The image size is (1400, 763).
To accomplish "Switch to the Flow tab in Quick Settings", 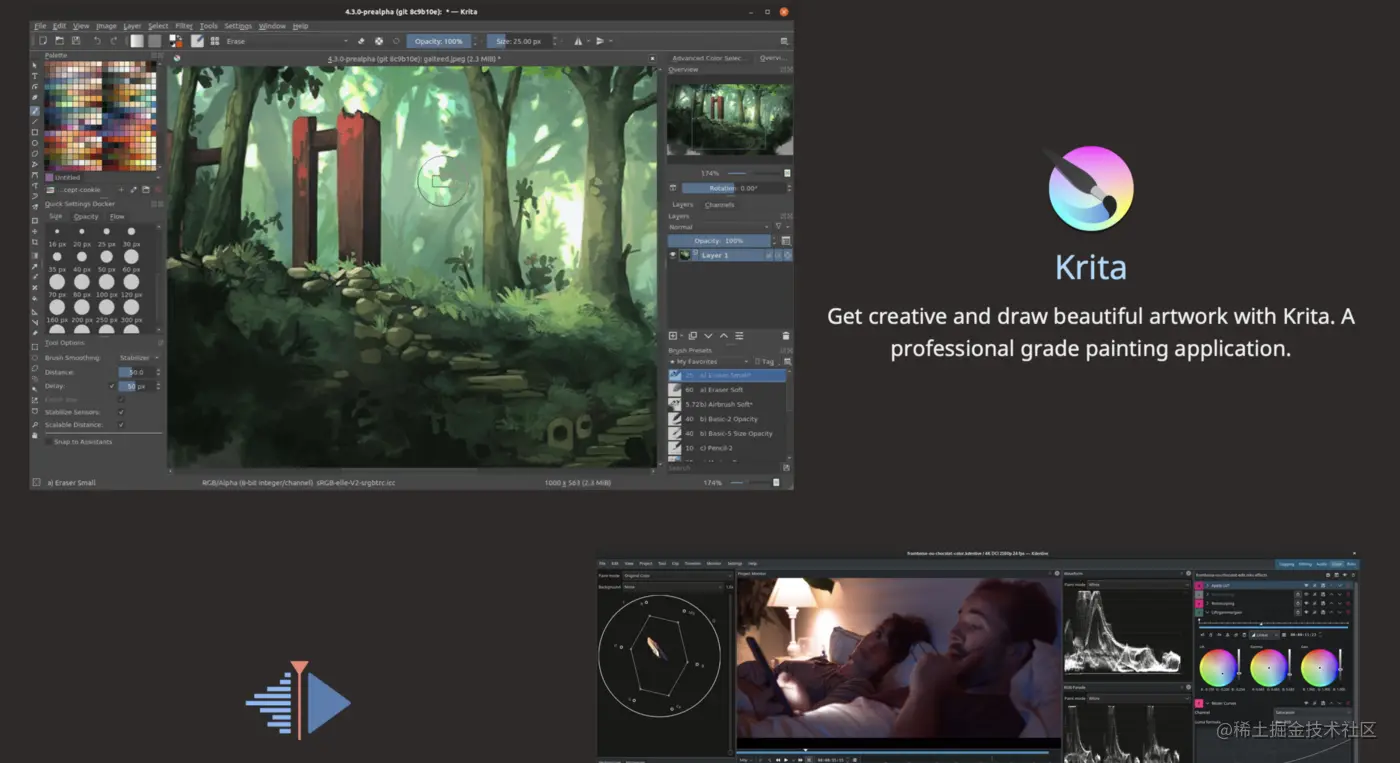I will pos(117,217).
